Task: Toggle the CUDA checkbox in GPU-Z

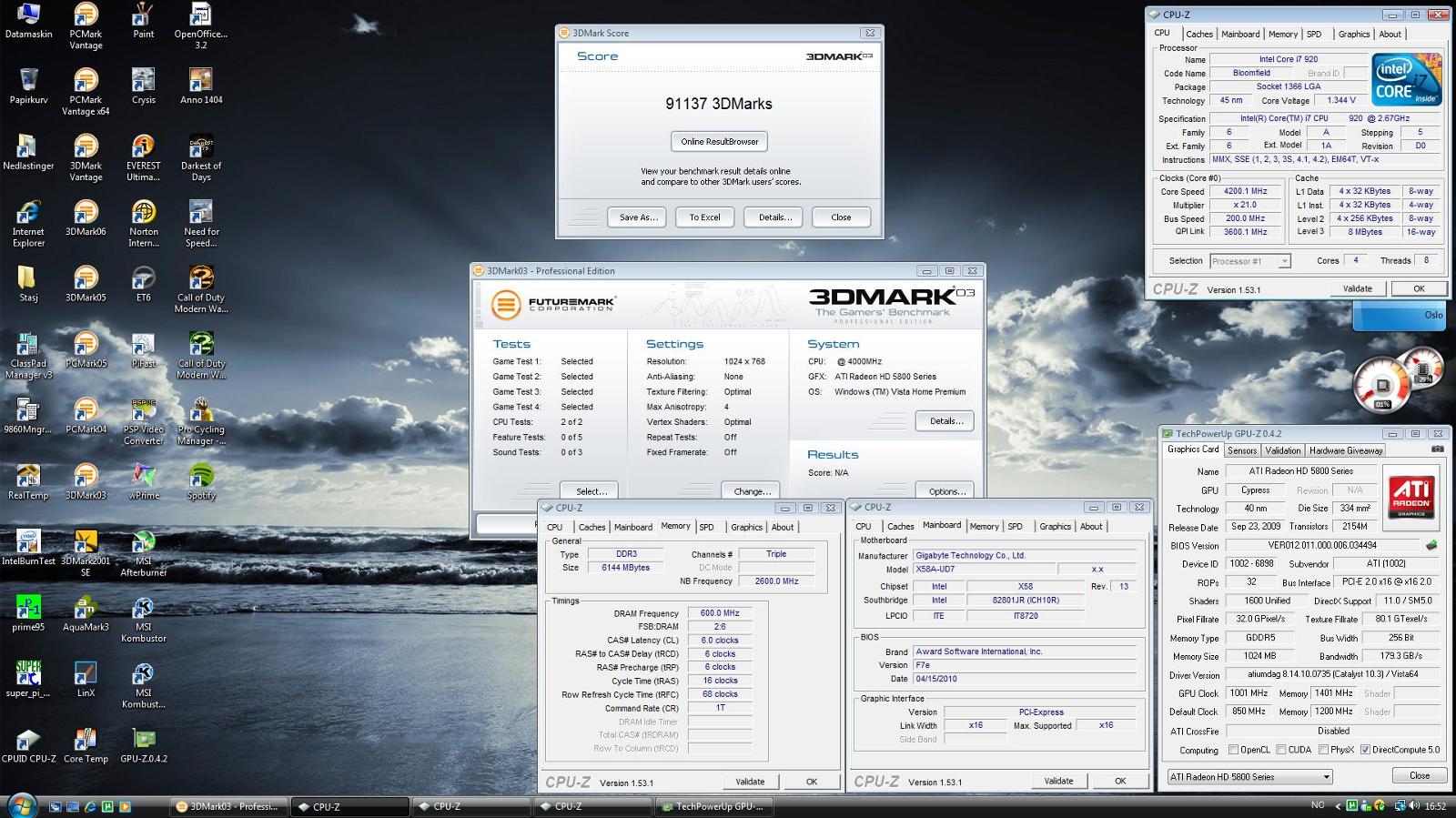Action: click(x=1280, y=750)
